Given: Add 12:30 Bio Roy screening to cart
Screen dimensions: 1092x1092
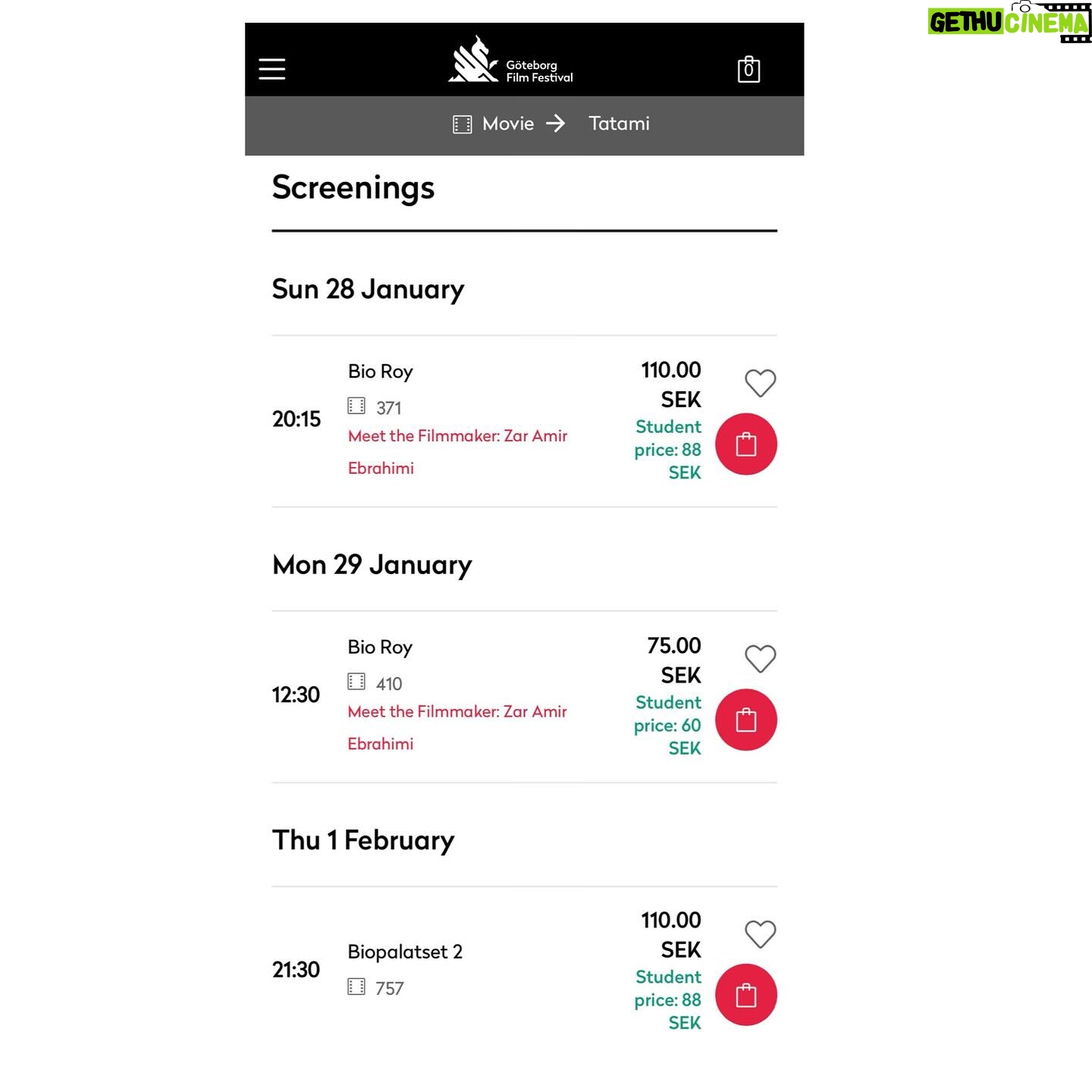Looking at the screenshot, I should [x=746, y=720].
